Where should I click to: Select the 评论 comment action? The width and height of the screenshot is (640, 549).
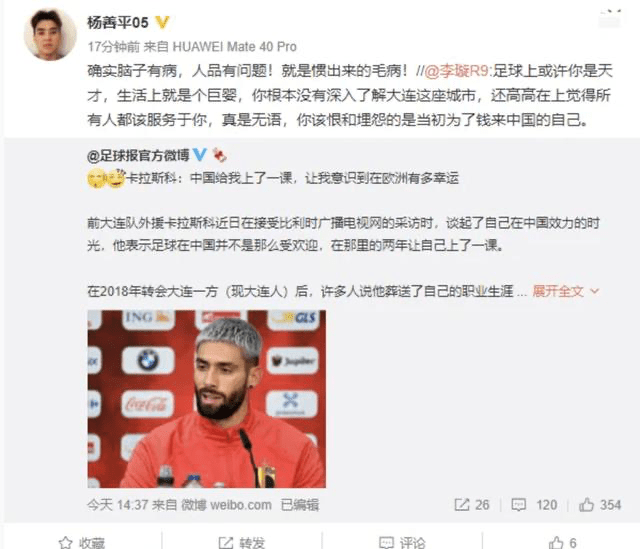coord(402,542)
